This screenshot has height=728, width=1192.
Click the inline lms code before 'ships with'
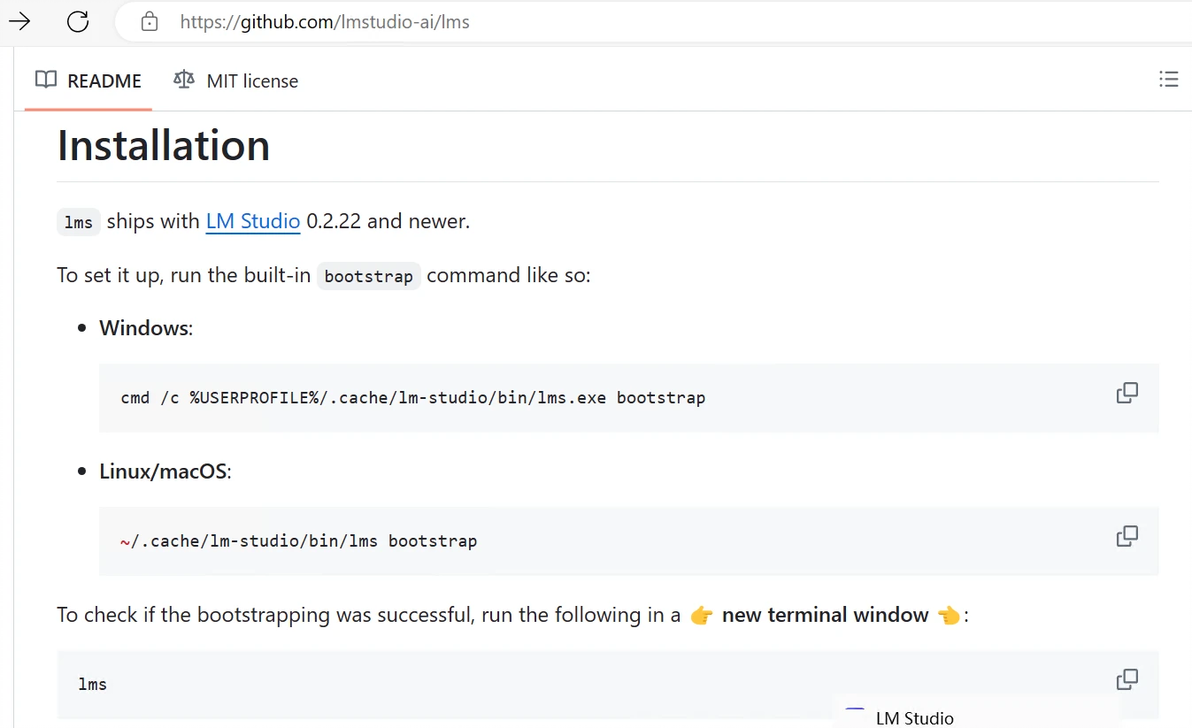pos(78,223)
